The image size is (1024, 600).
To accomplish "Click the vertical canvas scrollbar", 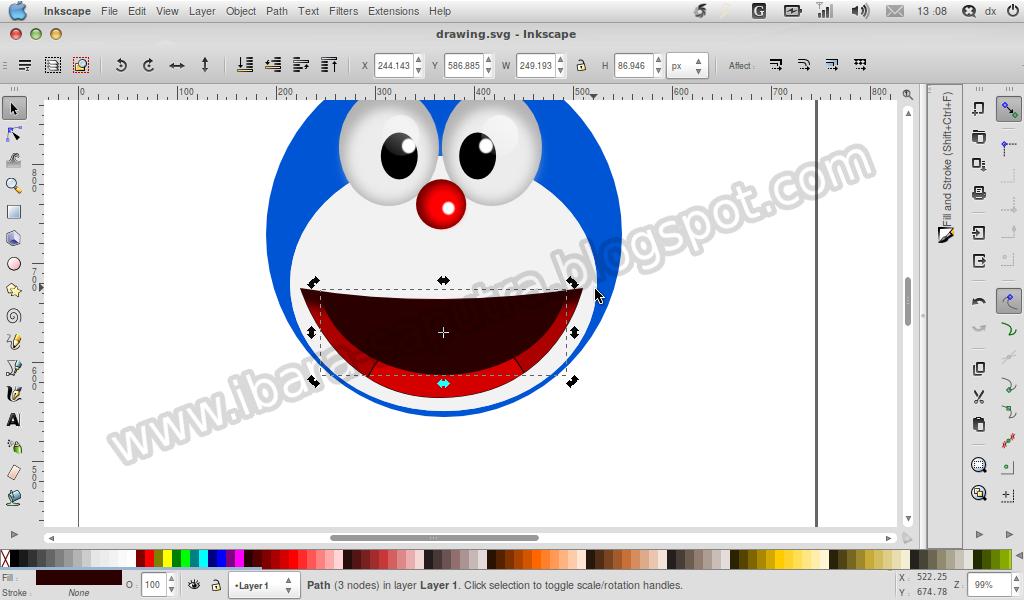I will tap(908, 302).
